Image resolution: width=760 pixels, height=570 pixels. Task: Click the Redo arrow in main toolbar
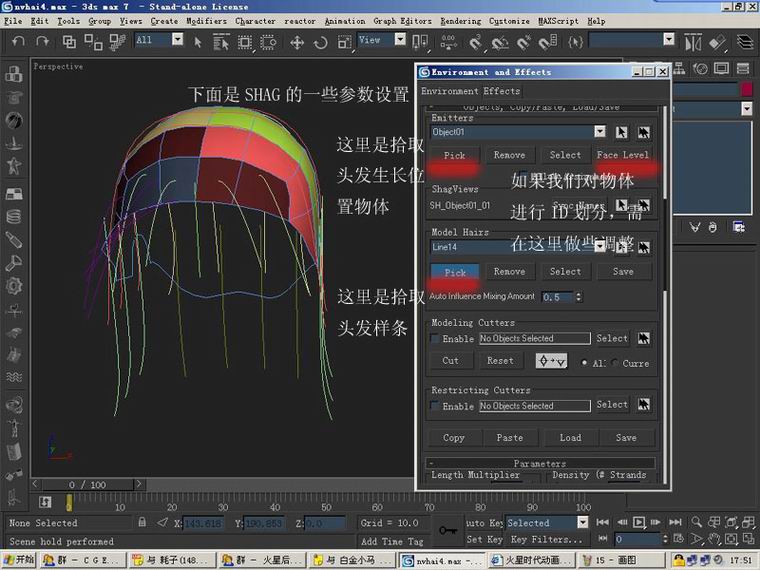tap(43, 42)
